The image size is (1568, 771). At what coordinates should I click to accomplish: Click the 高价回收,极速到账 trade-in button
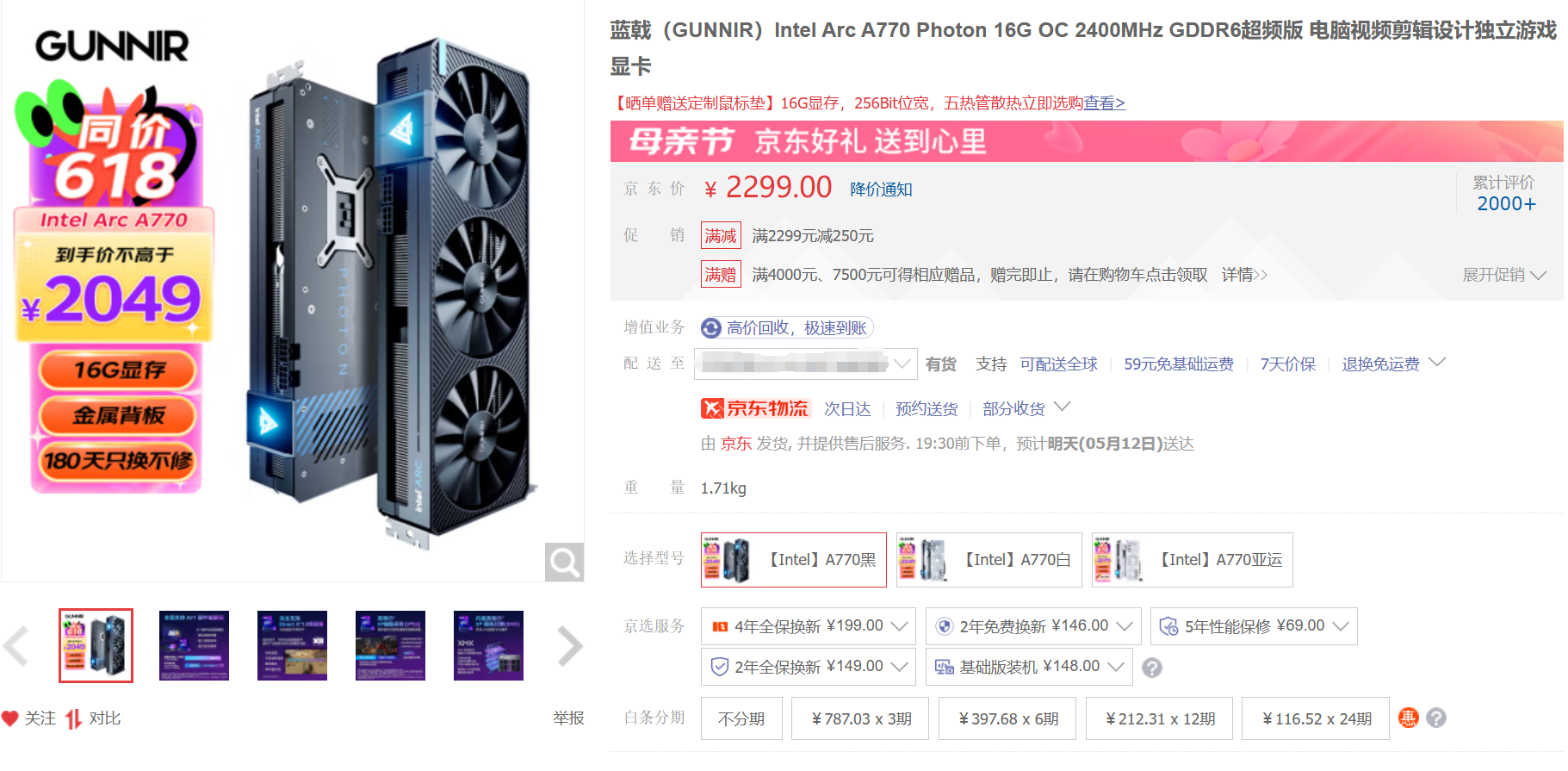pos(787,328)
